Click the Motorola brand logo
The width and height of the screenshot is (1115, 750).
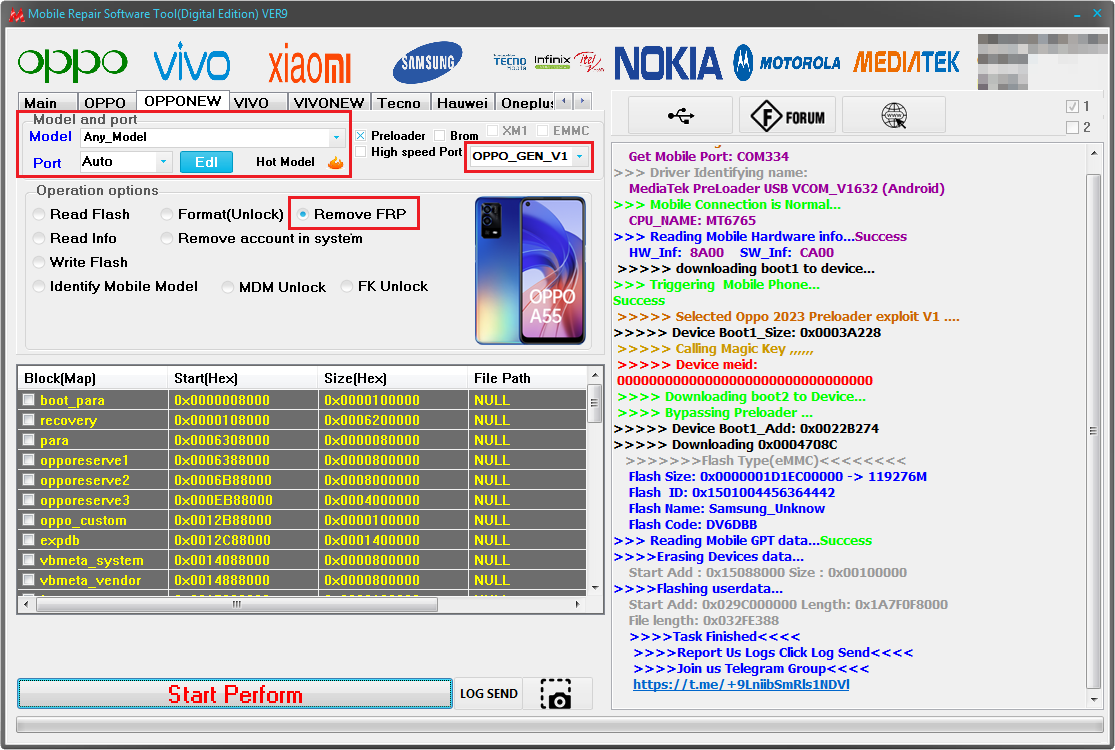pos(787,63)
